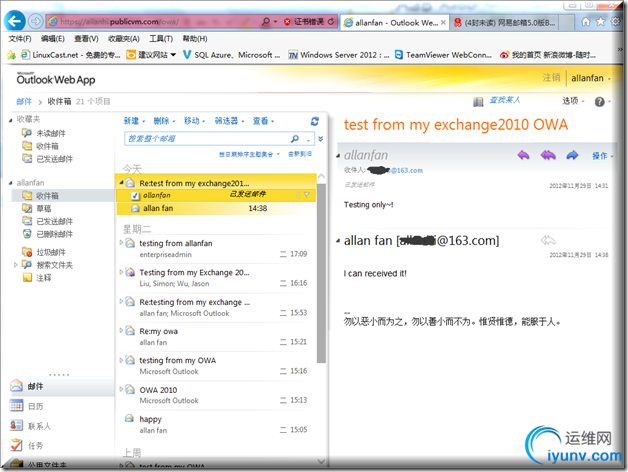Click message list scrollbar thumb
The image size is (628, 472).
[321, 273]
